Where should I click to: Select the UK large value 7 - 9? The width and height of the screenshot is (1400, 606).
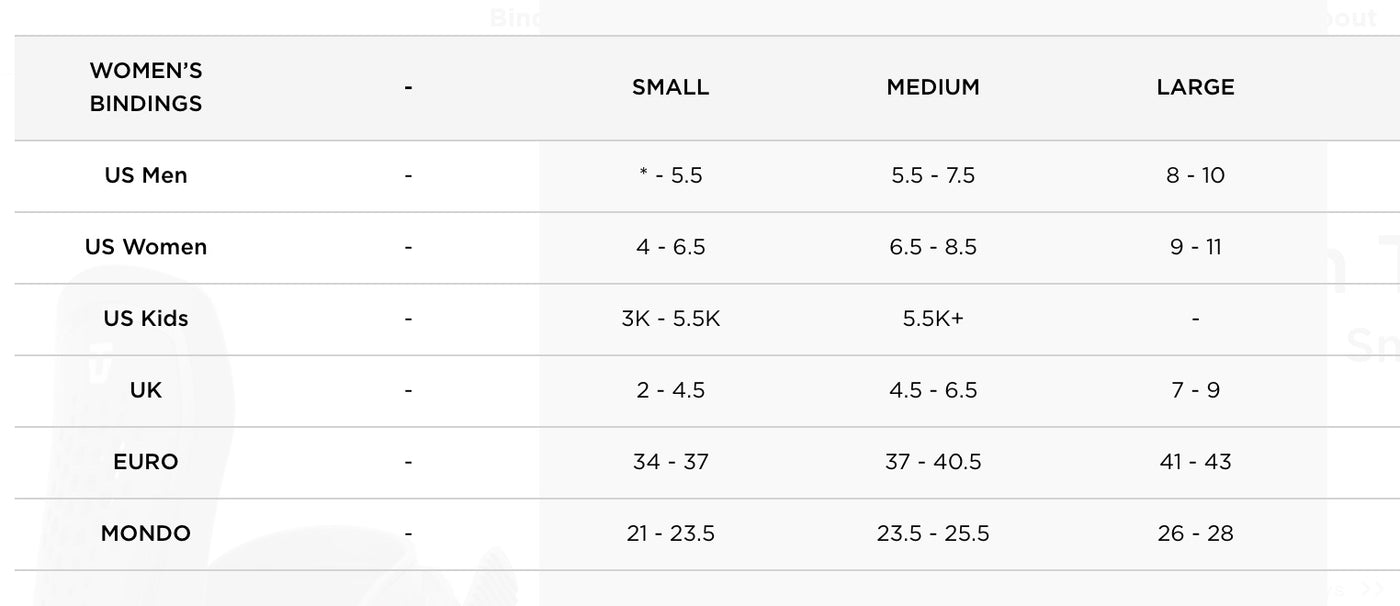[x=1195, y=390]
